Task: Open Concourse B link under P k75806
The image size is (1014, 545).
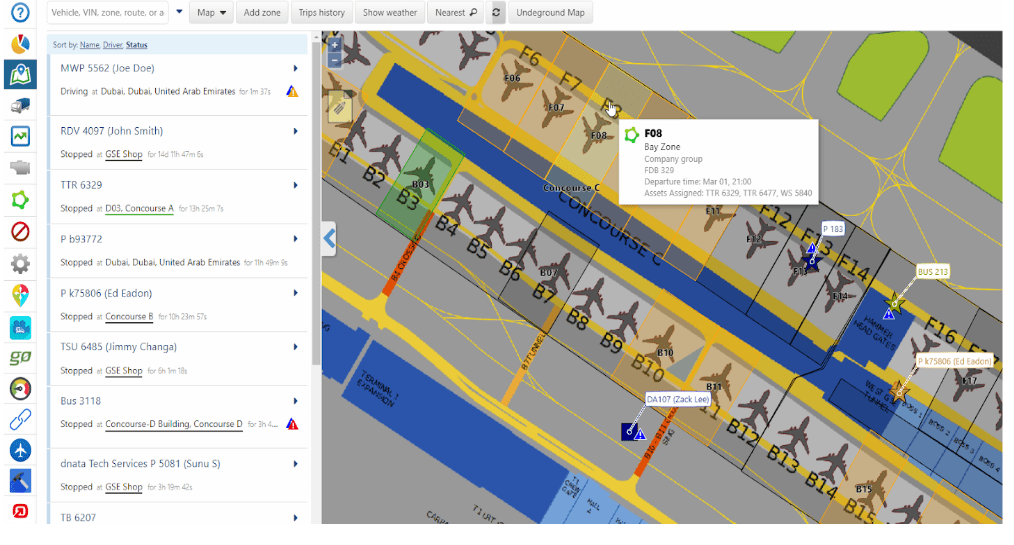Action: coord(129,316)
